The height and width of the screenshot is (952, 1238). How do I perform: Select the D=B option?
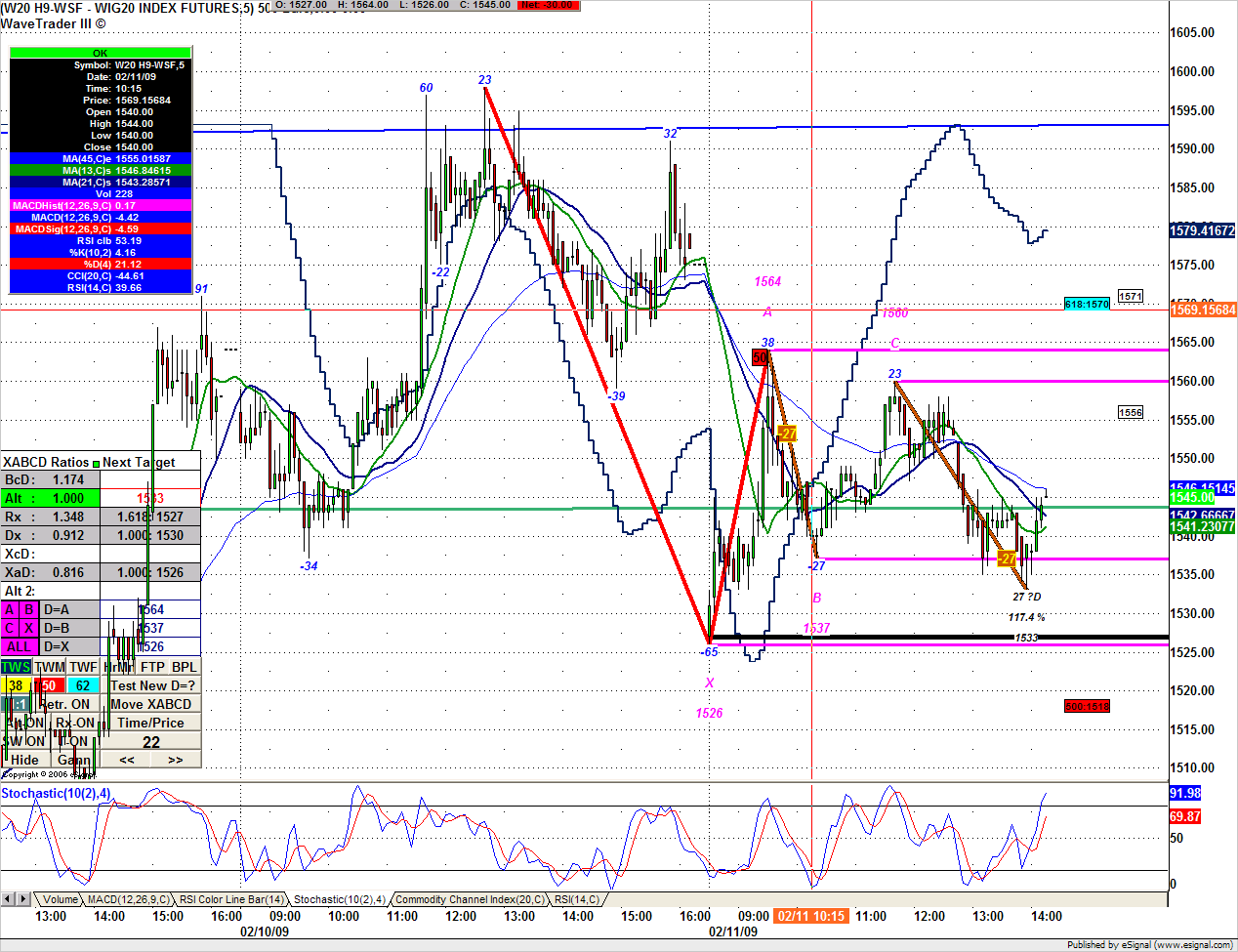(69, 628)
